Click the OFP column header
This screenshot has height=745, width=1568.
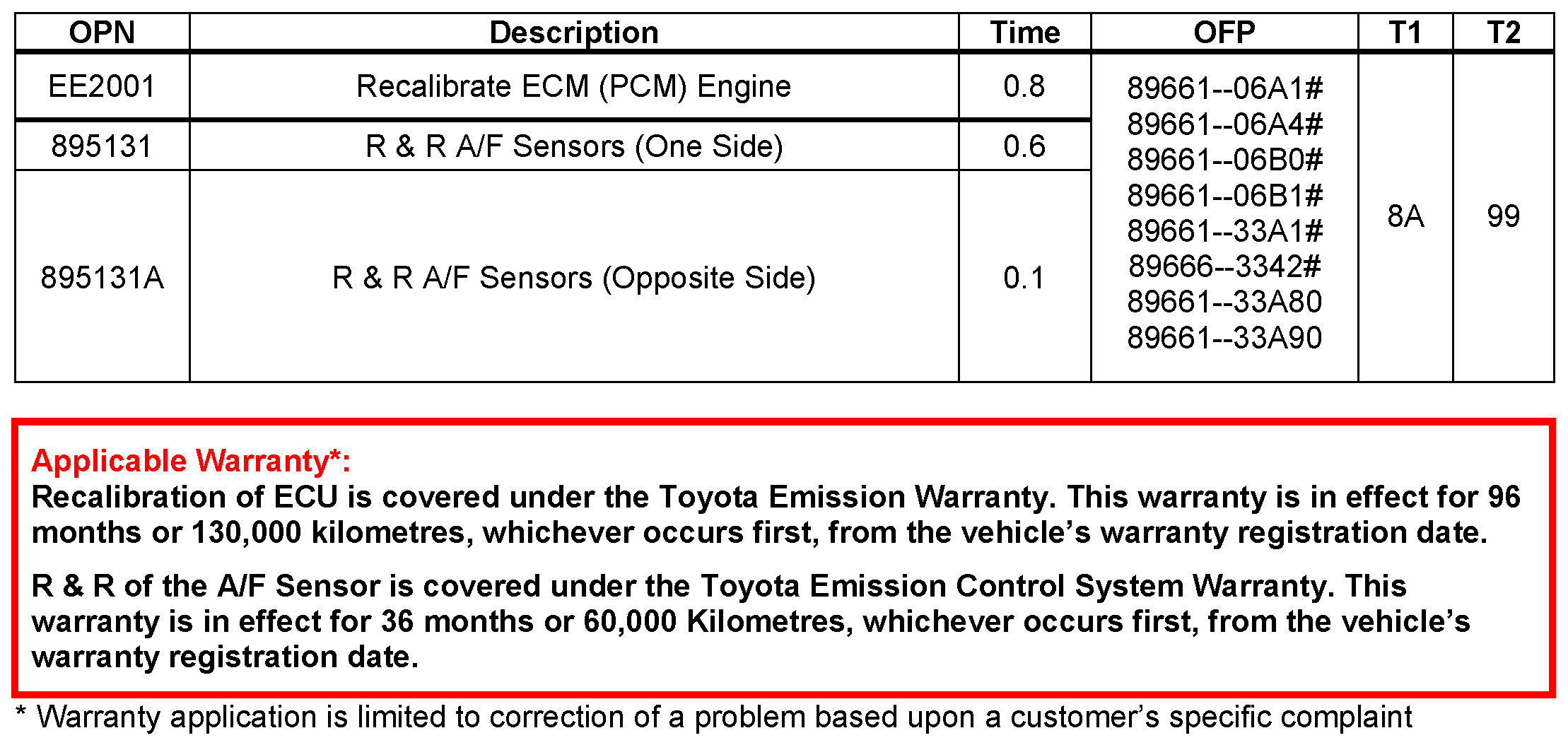click(1224, 33)
